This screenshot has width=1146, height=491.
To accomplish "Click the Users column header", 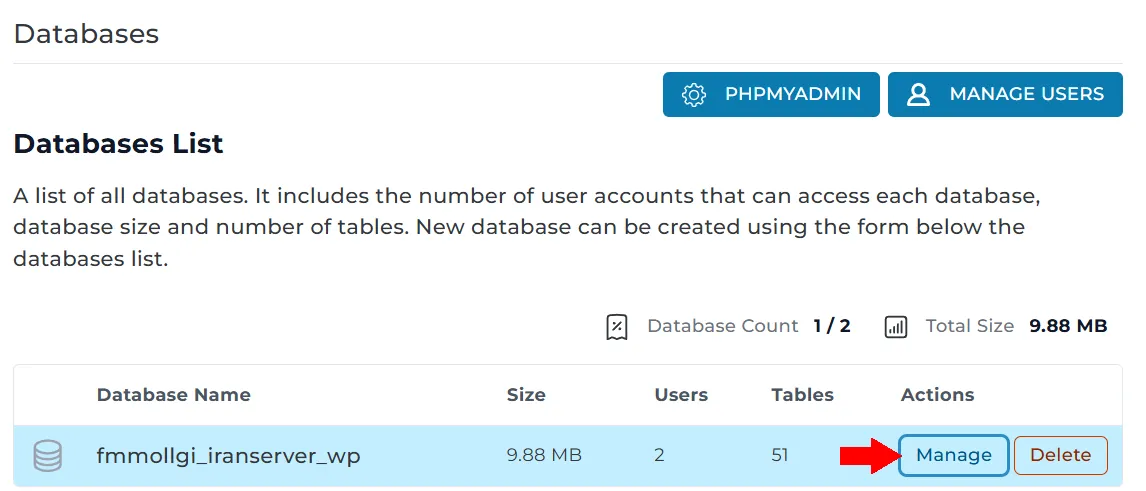I will click(x=681, y=395).
